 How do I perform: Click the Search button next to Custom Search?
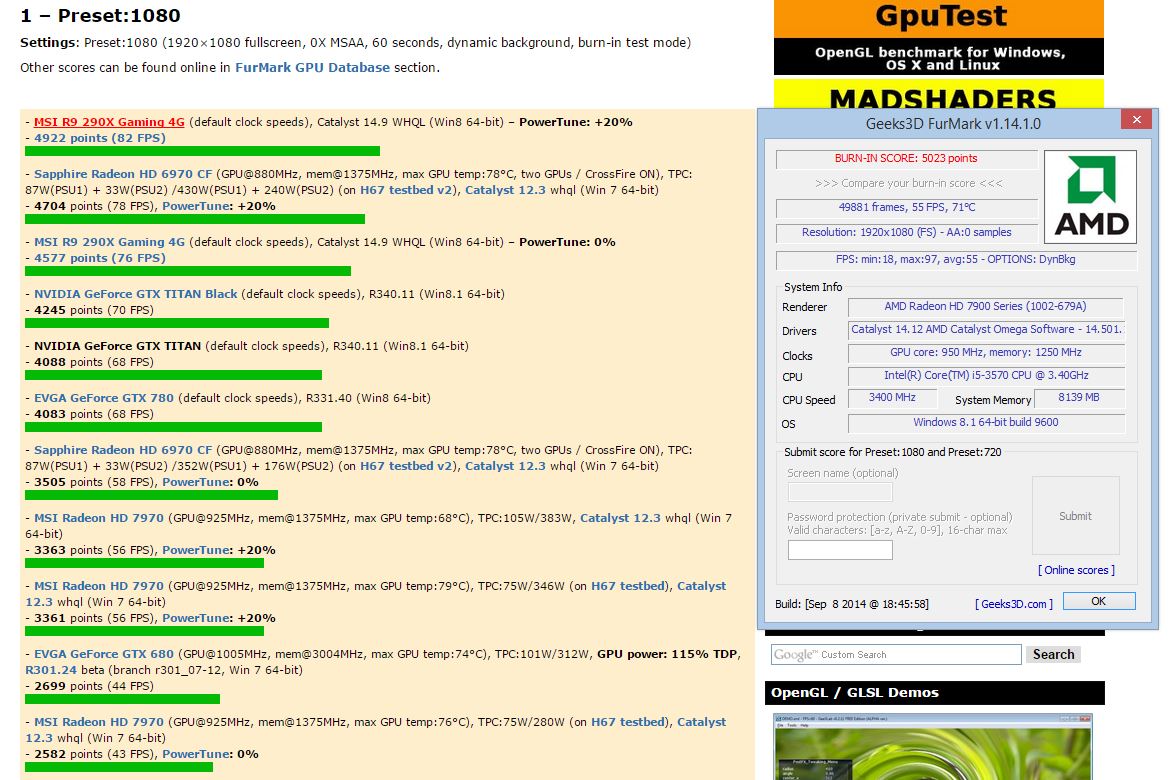1053,654
